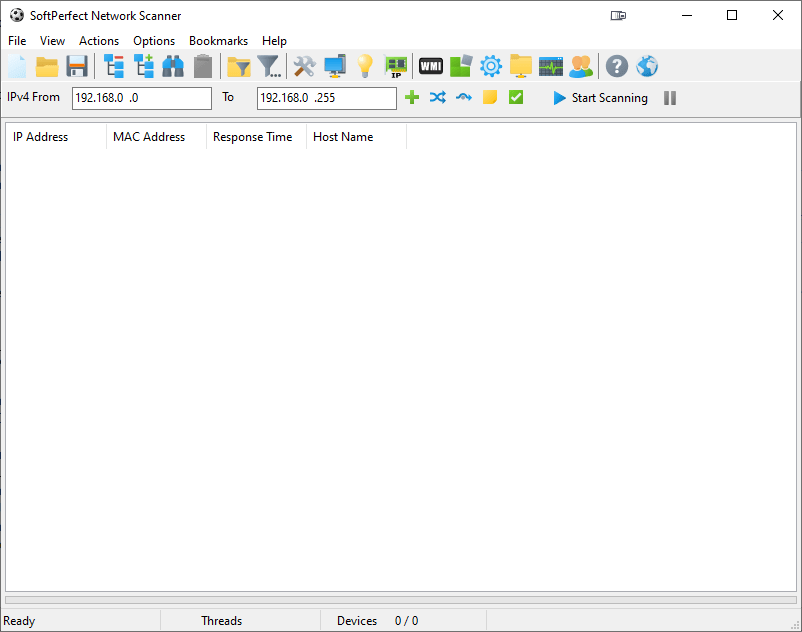Click the blue globe icon
This screenshot has height=632, width=802.
(647, 66)
